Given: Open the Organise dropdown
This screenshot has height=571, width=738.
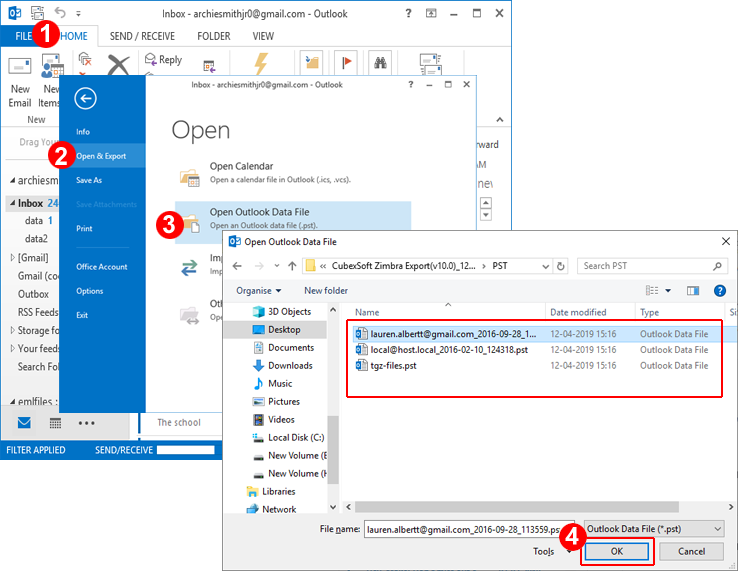Looking at the screenshot, I should coord(258,291).
